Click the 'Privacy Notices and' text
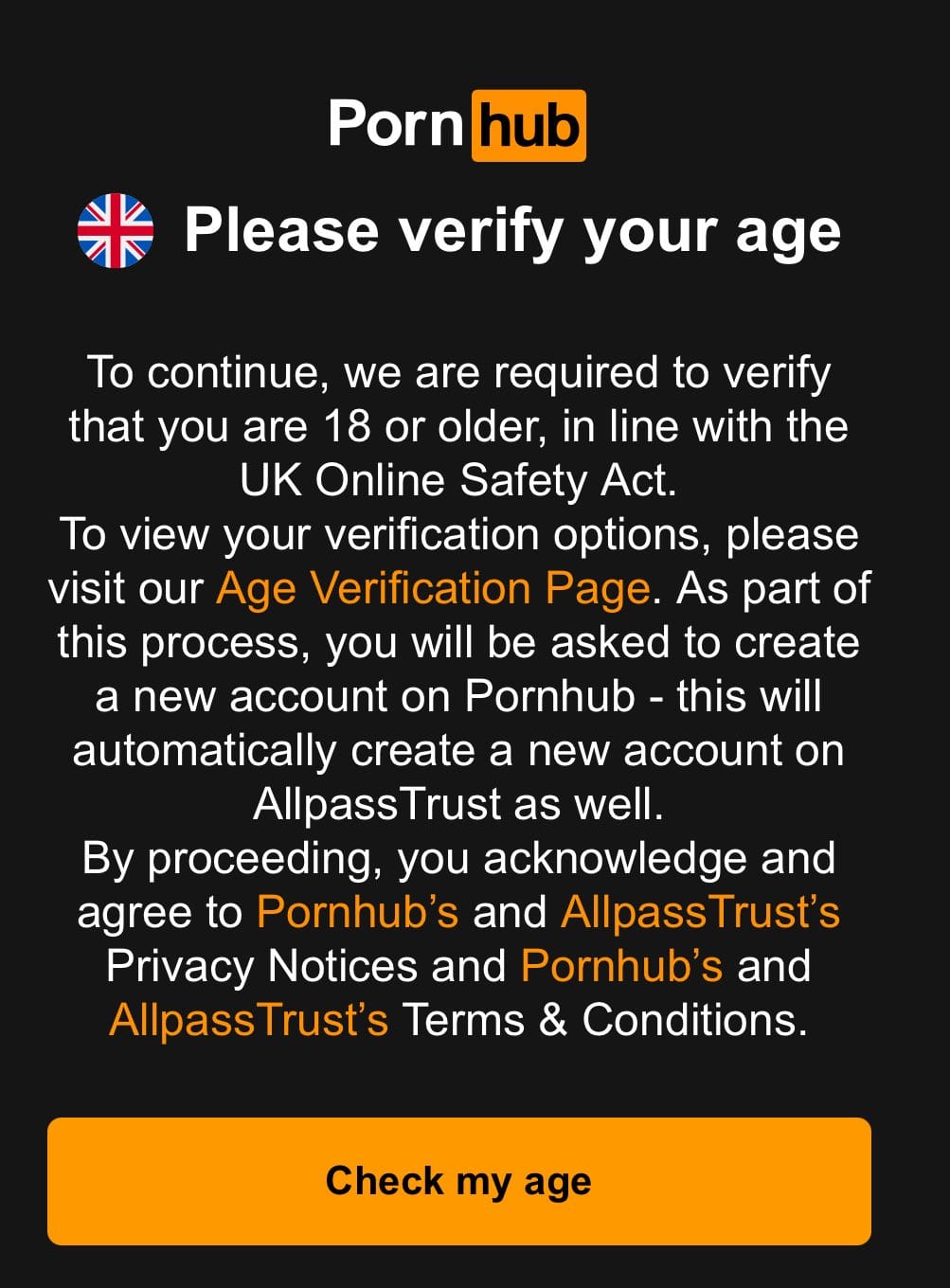The image size is (950, 1288). [x=305, y=966]
